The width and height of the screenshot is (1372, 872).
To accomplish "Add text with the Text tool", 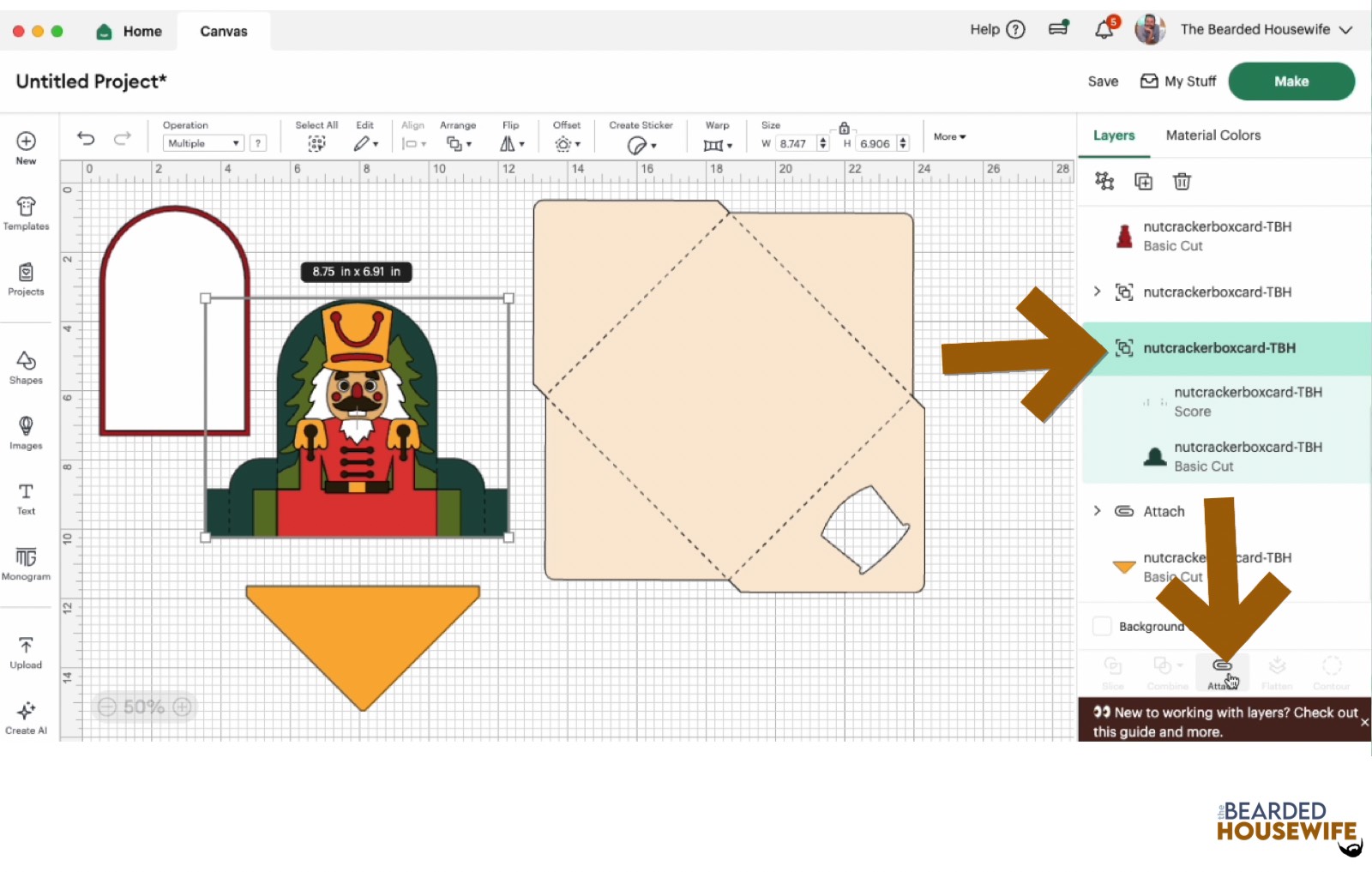I will (26, 498).
